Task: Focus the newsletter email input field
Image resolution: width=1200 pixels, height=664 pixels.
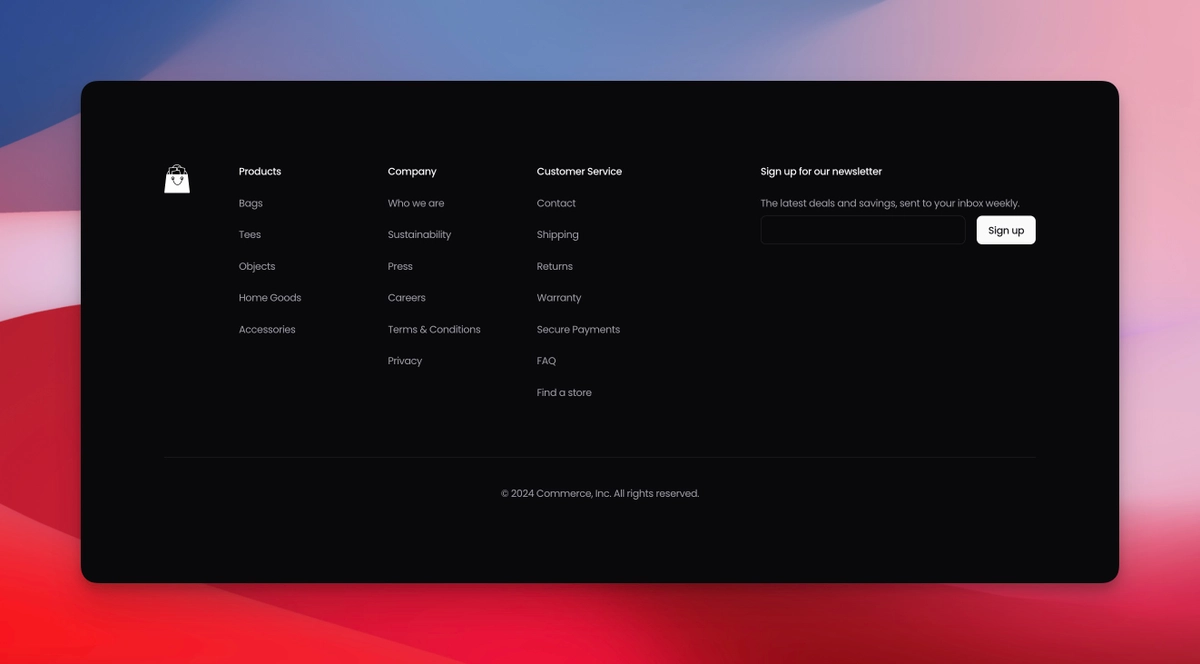Action: pos(863,230)
